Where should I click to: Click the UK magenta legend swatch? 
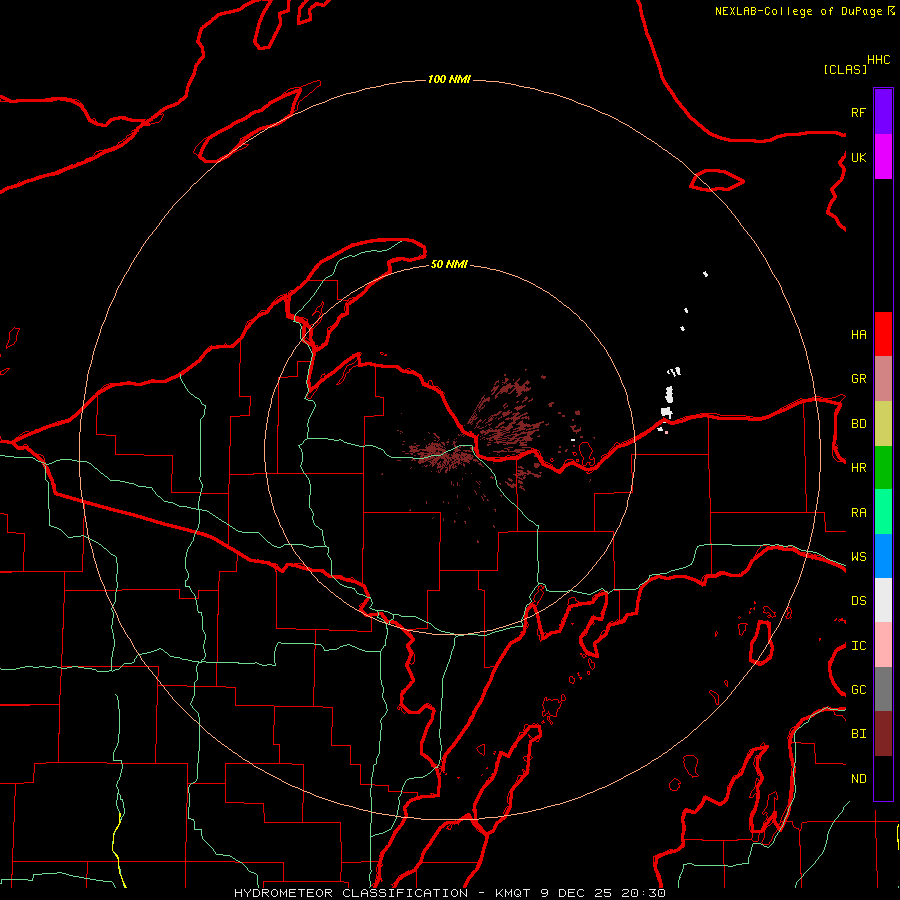point(883,157)
